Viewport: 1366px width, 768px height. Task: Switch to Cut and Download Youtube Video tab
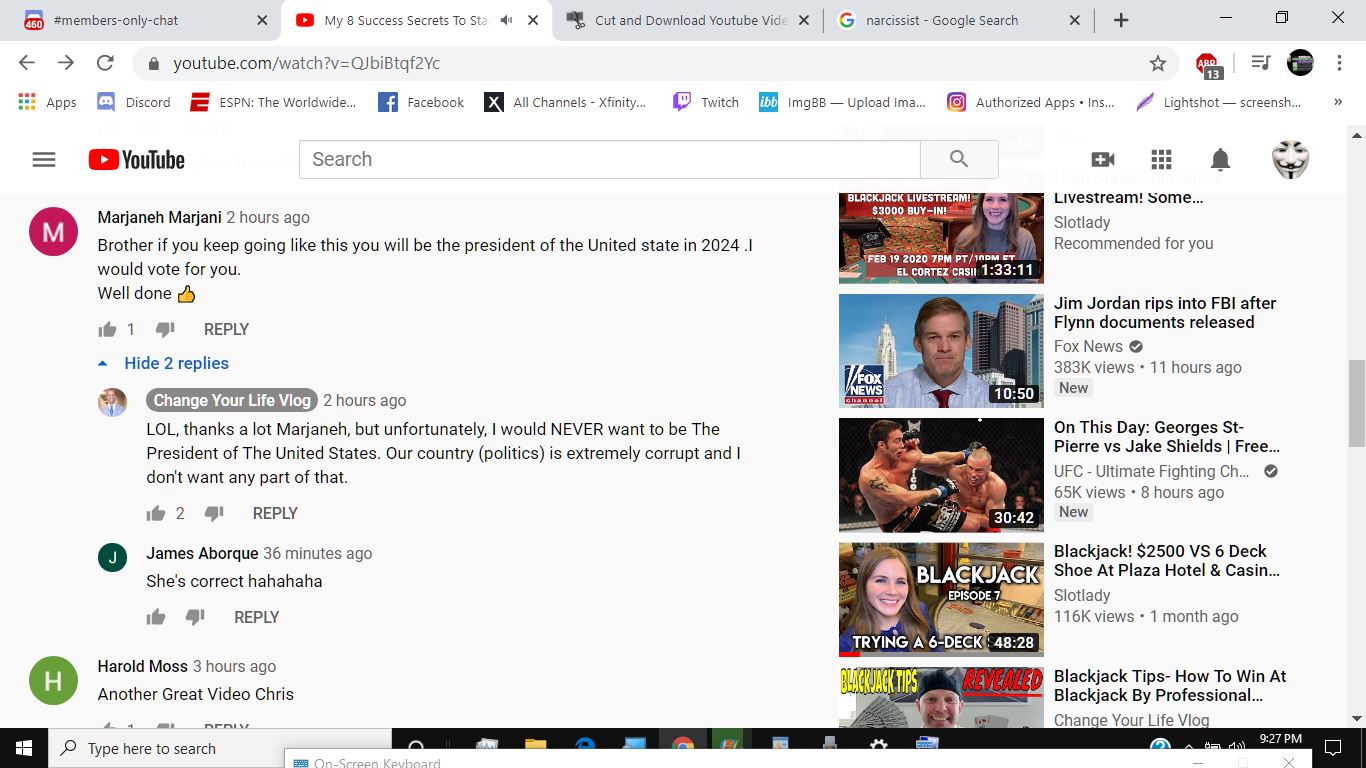[690, 20]
